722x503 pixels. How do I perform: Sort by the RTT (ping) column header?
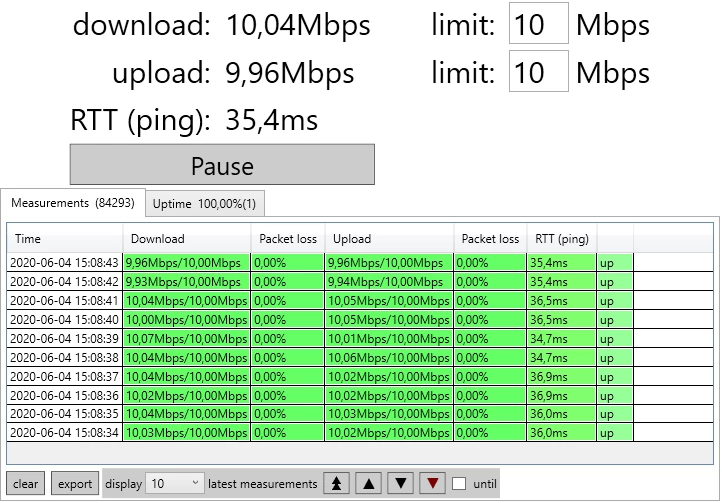click(x=562, y=239)
